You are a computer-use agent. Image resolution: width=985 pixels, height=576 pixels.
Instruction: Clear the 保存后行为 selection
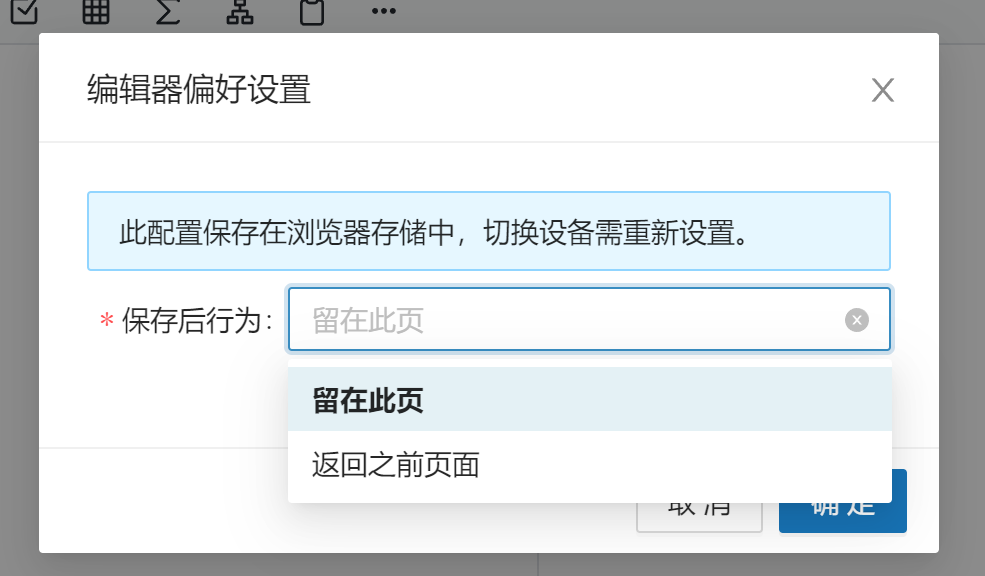click(x=857, y=320)
